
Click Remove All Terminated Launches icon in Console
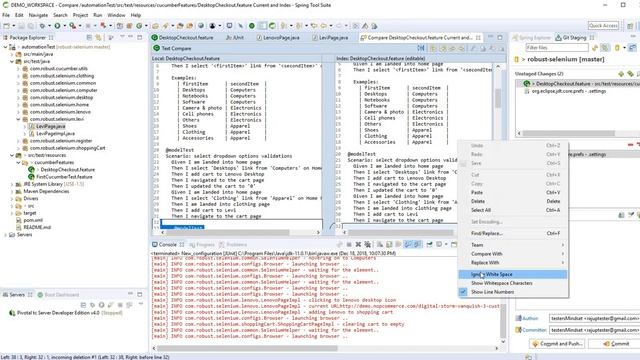pos(367,244)
